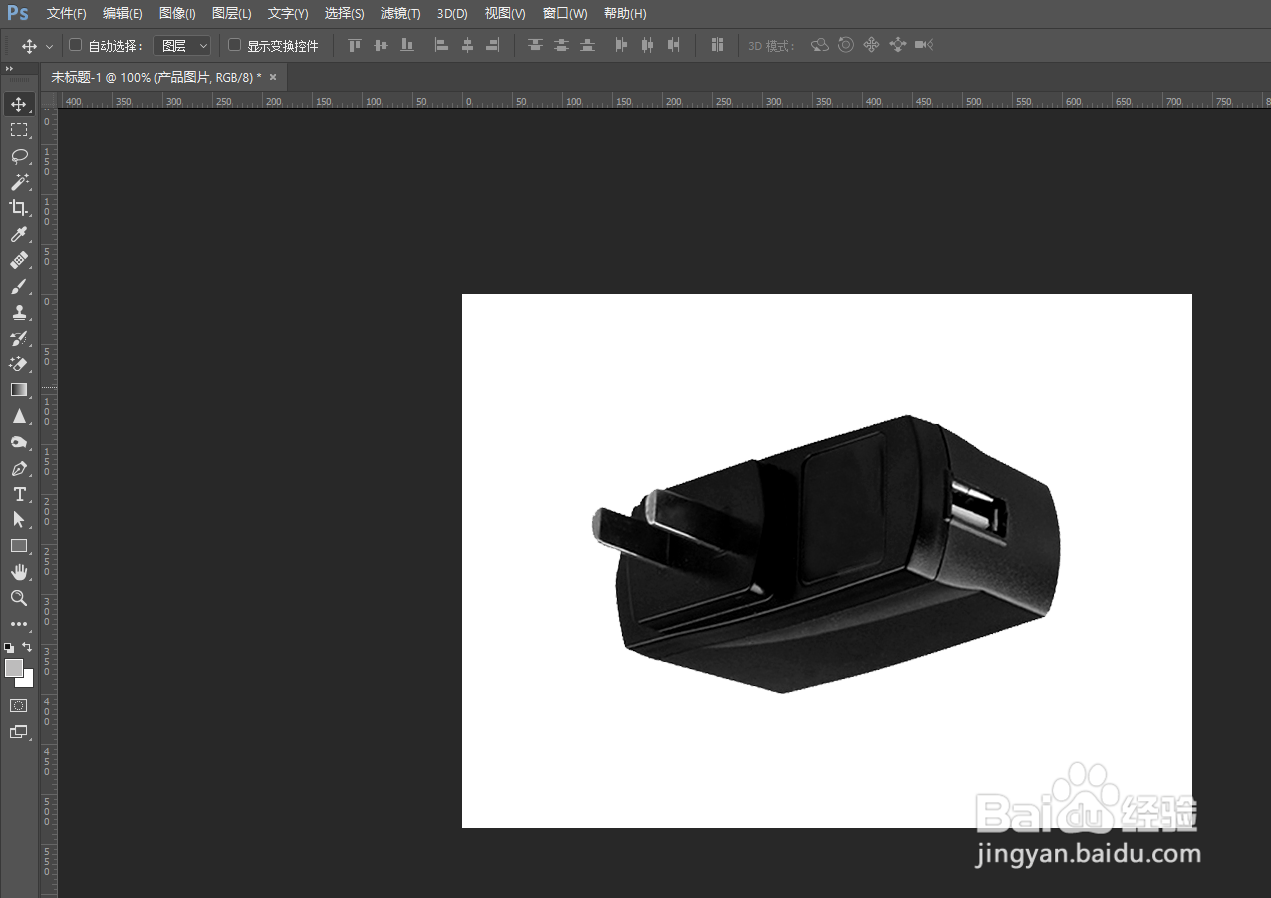
Task: Open the 图像(I) menu
Action: [x=177, y=14]
